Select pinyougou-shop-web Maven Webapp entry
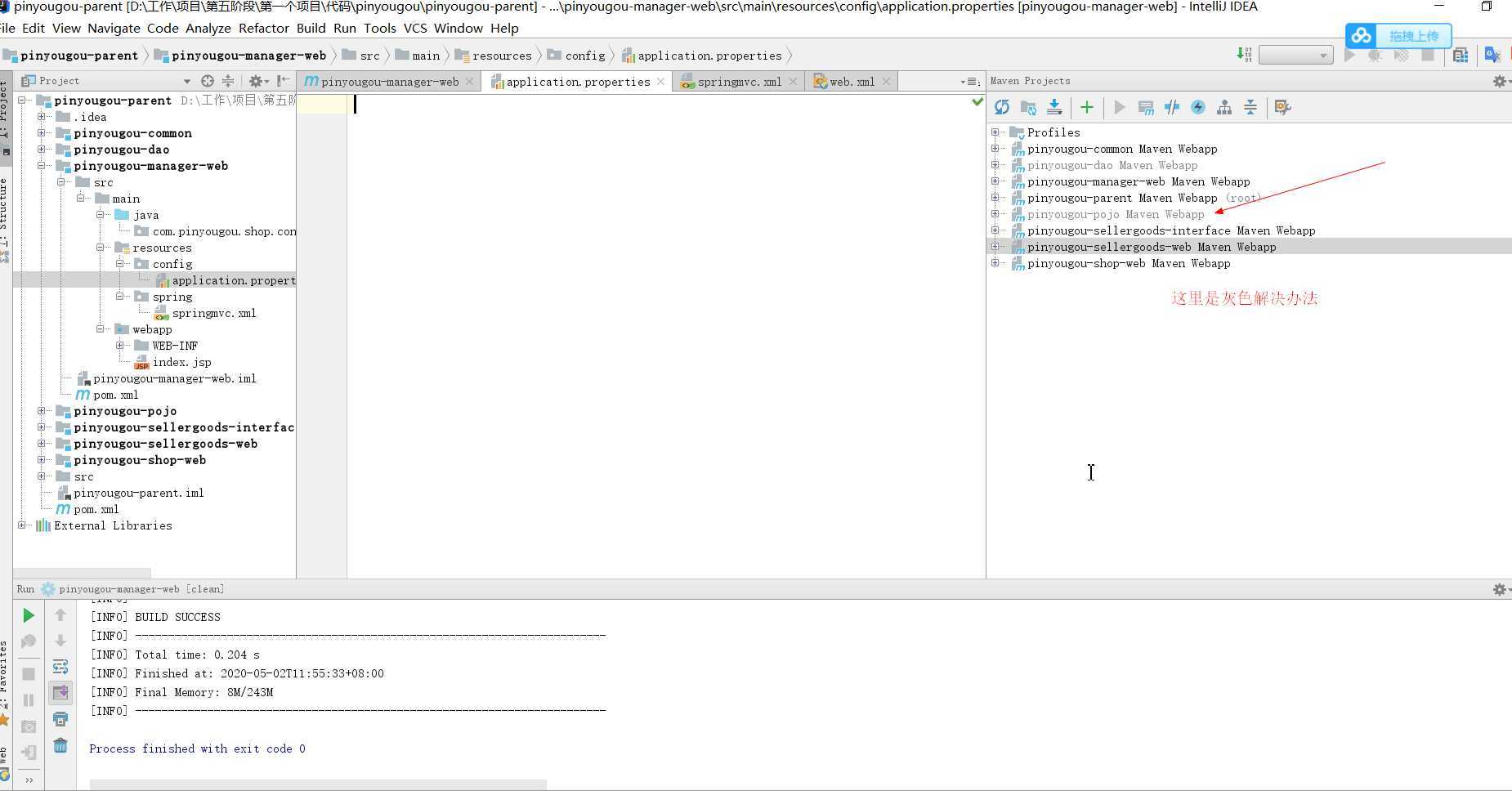The height and width of the screenshot is (791, 1512). [x=1129, y=263]
